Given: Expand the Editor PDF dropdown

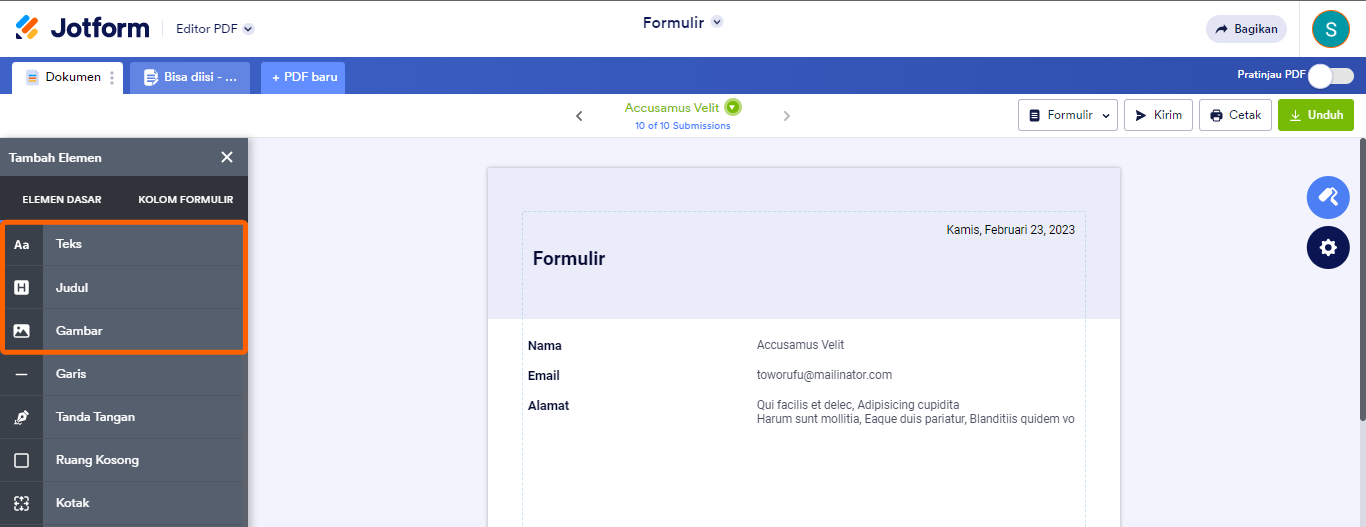Looking at the screenshot, I should (x=248, y=29).
